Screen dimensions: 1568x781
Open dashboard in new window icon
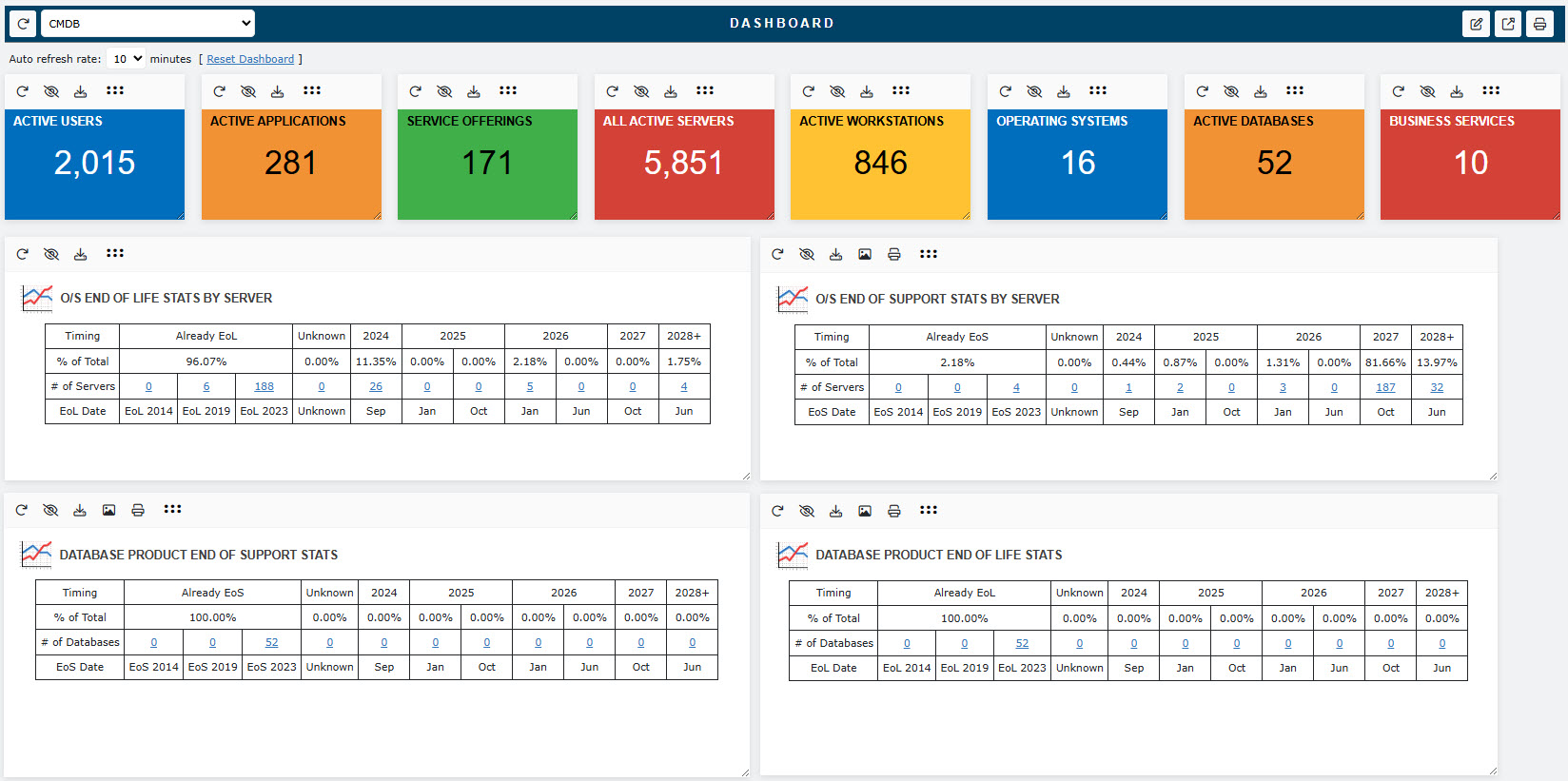1508,24
